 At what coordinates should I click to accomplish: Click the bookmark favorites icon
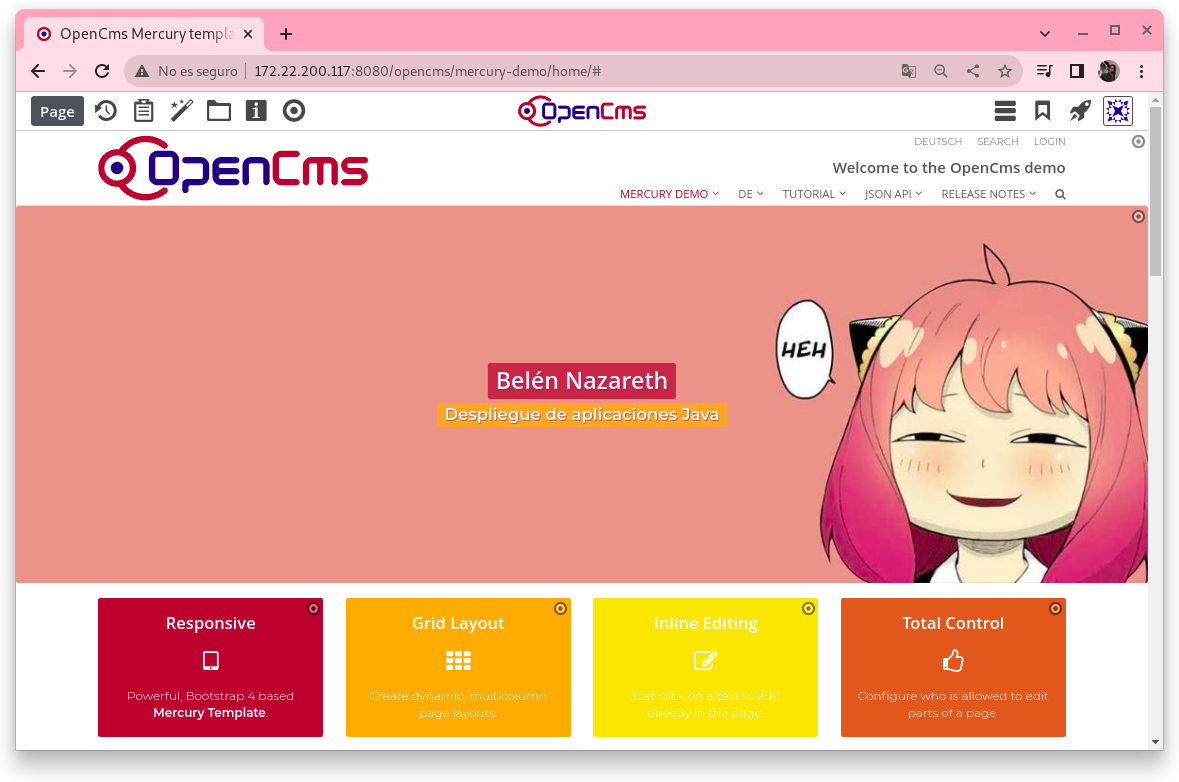(x=1042, y=111)
